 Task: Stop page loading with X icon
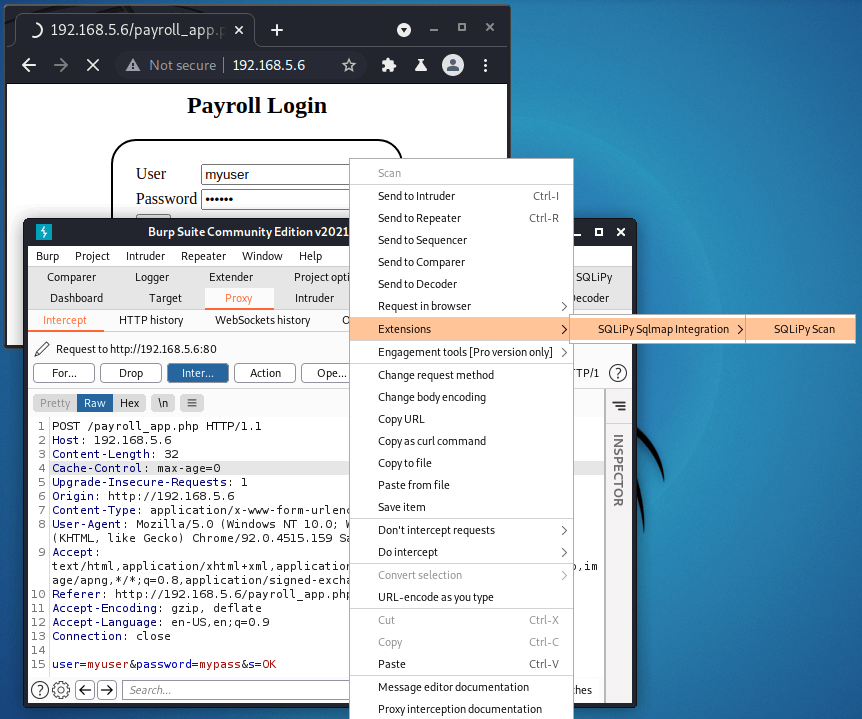click(x=93, y=65)
